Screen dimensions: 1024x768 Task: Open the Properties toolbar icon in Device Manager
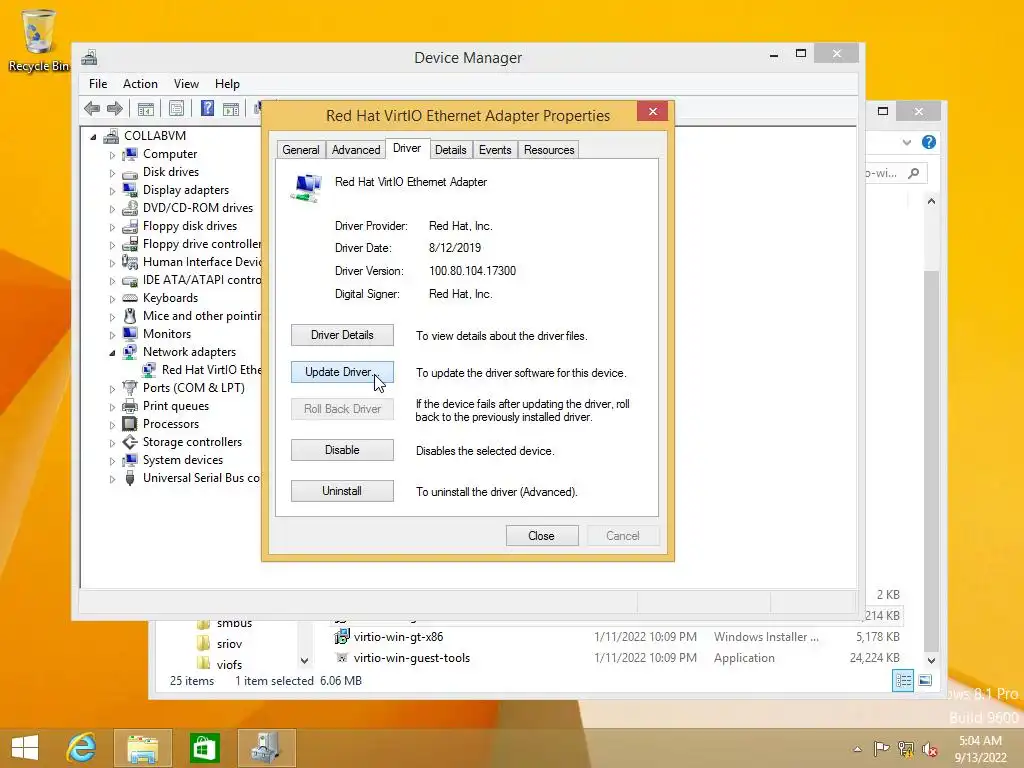click(x=176, y=108)
